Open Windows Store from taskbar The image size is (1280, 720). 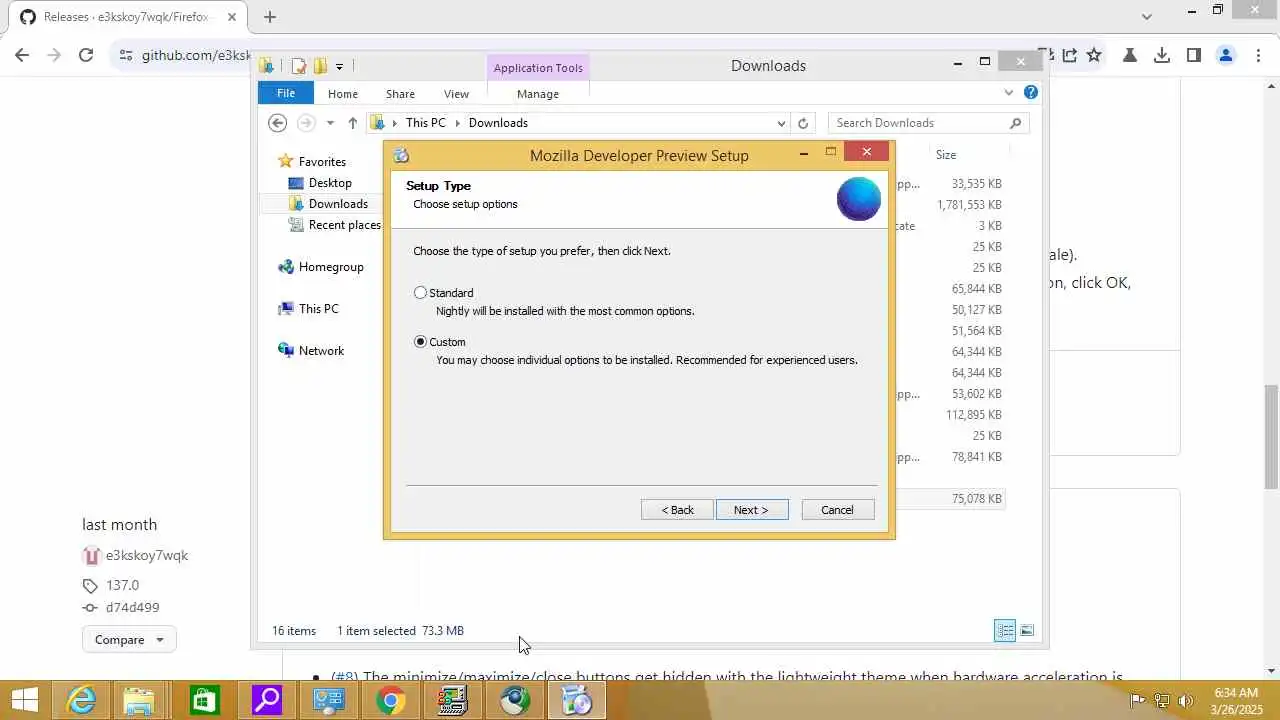pyautogui.click(x=204, y=700)
